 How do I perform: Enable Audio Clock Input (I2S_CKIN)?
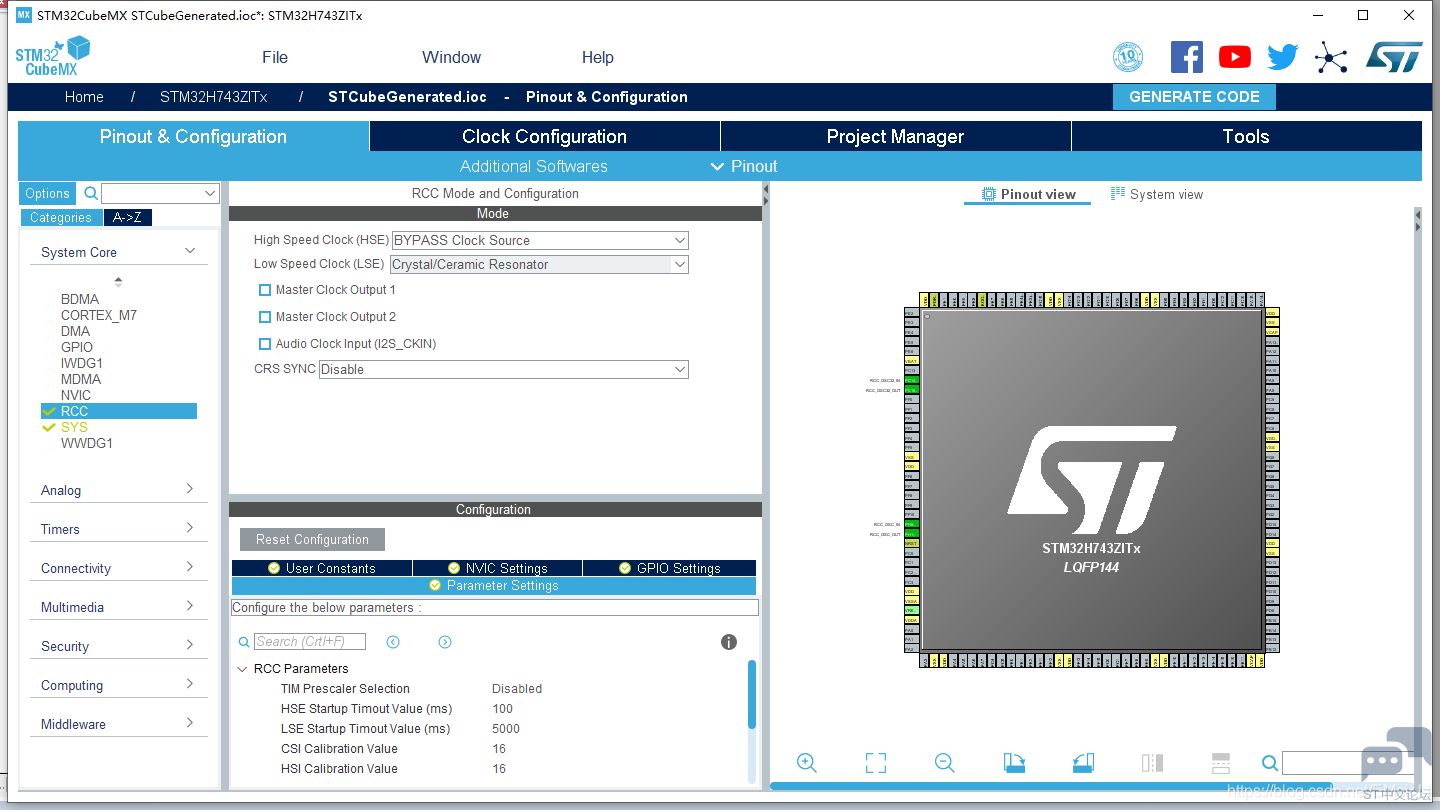265,344
